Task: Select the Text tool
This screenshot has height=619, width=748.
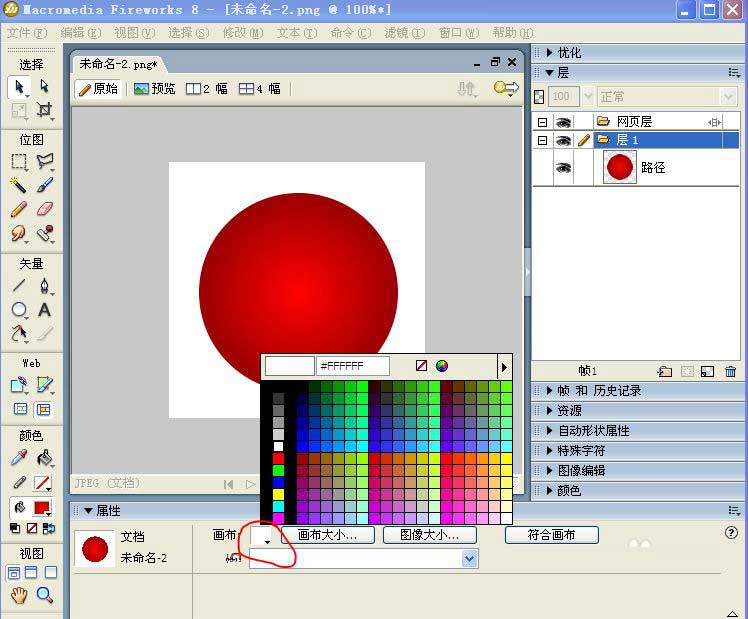Action: pos(44,310)
